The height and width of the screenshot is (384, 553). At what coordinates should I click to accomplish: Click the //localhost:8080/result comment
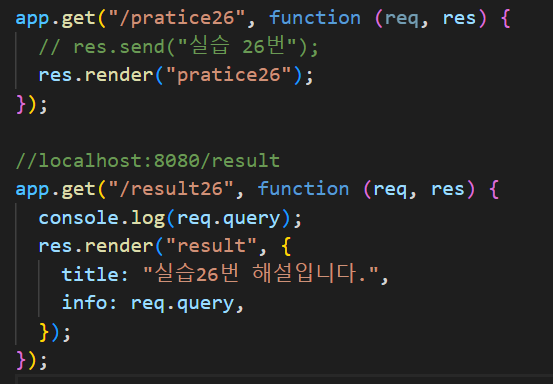[148, 161]
